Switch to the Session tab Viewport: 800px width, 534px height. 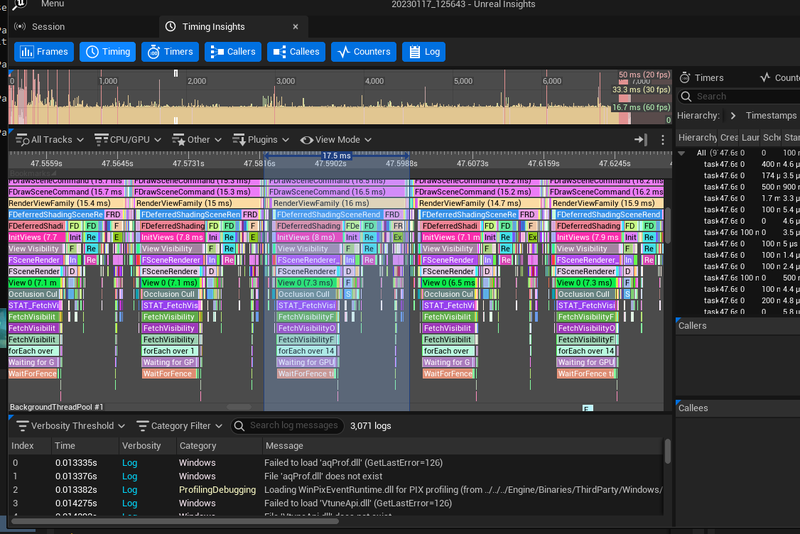(x=48, y=27)
